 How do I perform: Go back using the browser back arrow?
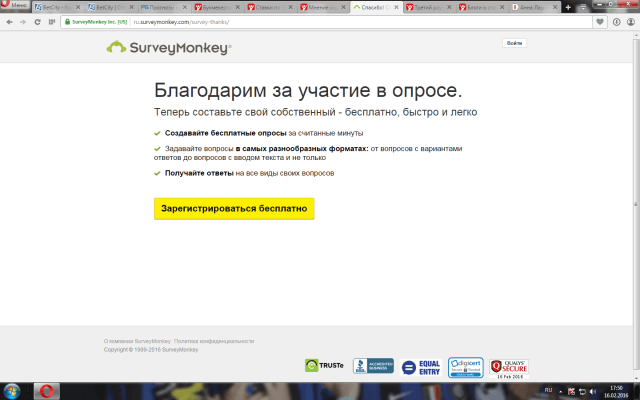click(x=9, y=20)
